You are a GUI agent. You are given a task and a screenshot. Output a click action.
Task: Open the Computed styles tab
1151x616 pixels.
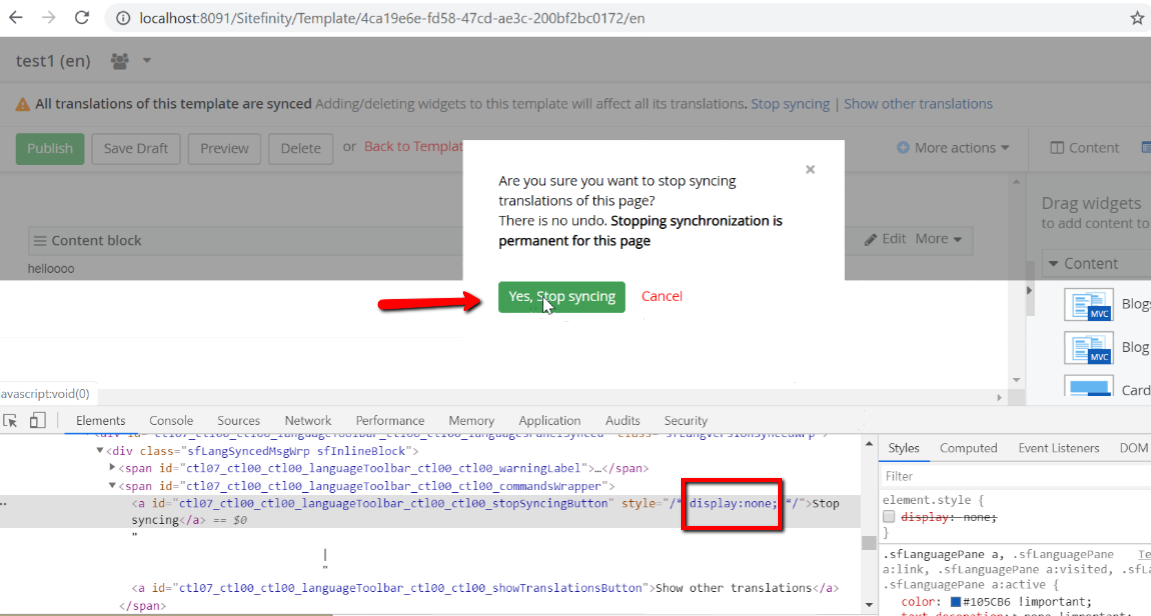click(968, 448)
